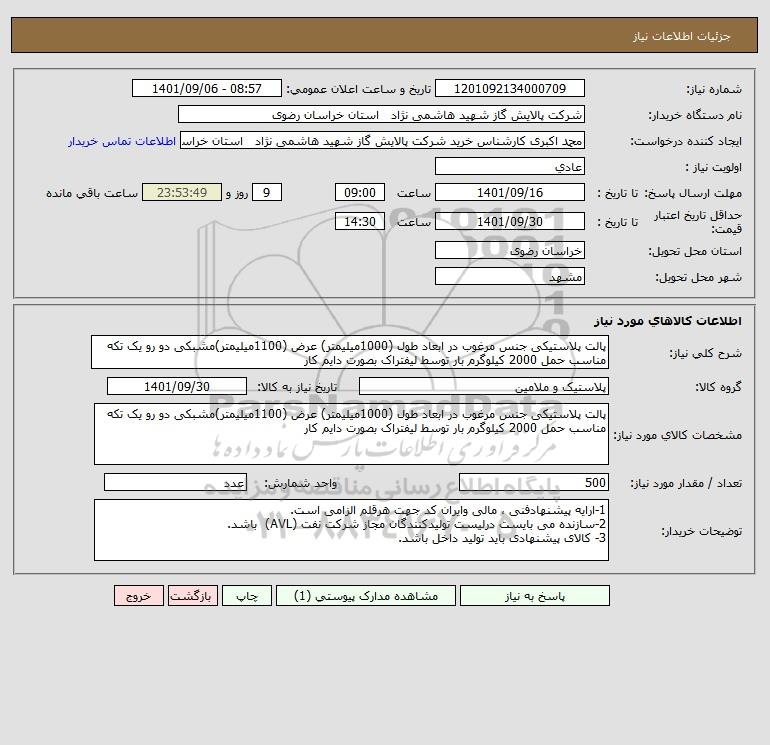Viewport: 770px width, 745px height.
Task: Select the response deadline date 1401/09/16
Action: click(510, 193)
